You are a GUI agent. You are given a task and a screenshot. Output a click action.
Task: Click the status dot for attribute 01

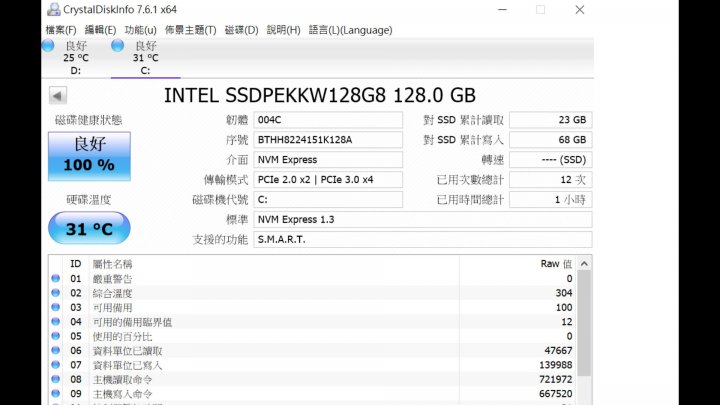point(56,278)
